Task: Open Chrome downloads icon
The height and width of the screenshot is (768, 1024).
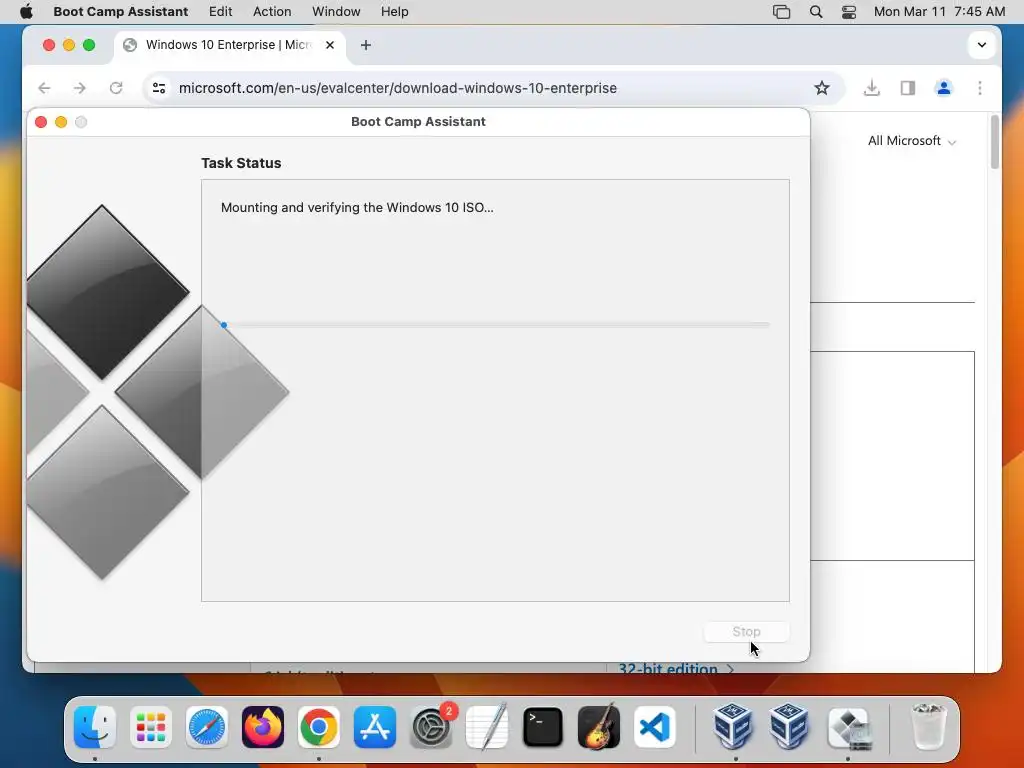Action: click(871, 88)
